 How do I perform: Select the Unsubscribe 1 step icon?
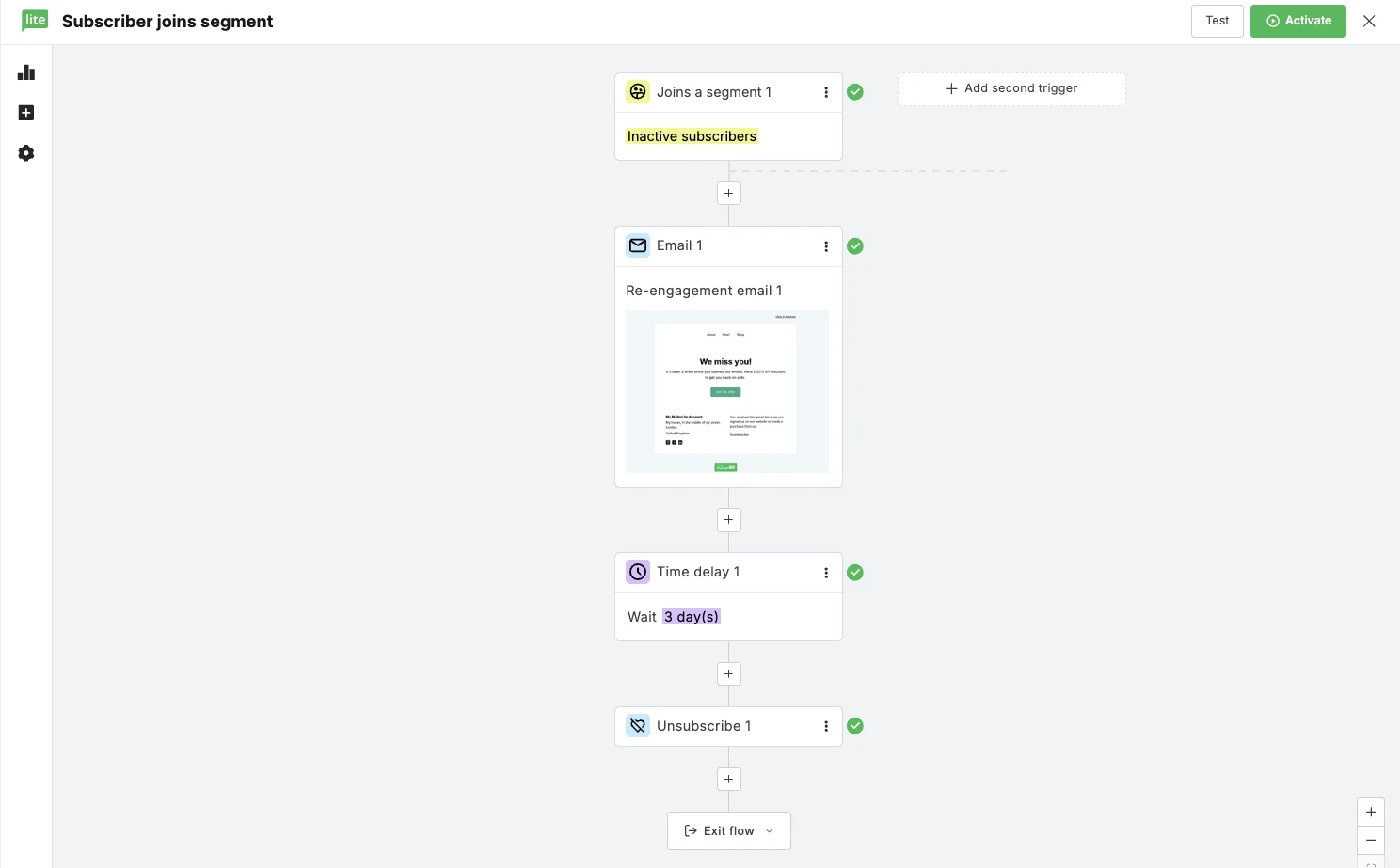click(638, 726)
